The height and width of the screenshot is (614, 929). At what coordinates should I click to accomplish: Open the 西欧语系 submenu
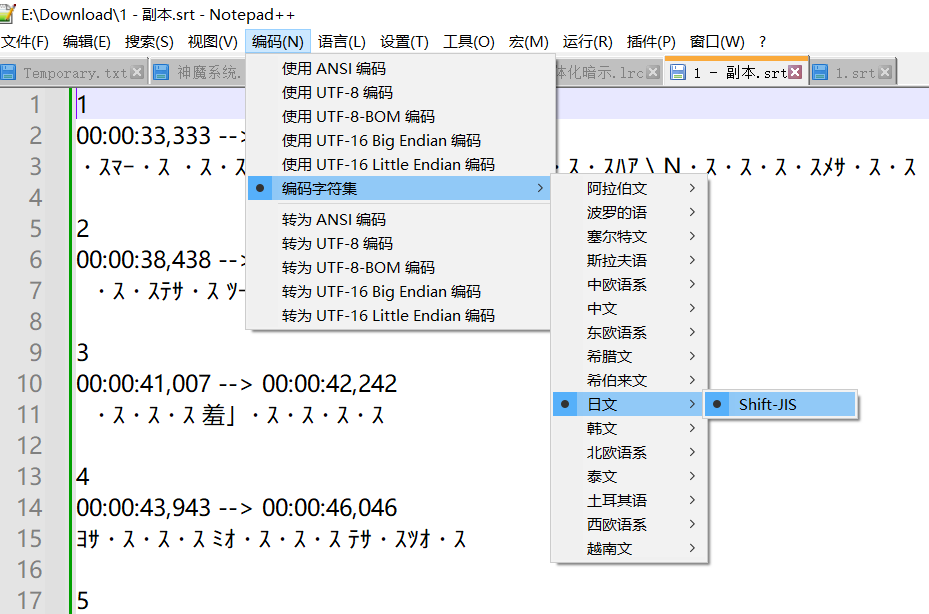click(616, 525)
